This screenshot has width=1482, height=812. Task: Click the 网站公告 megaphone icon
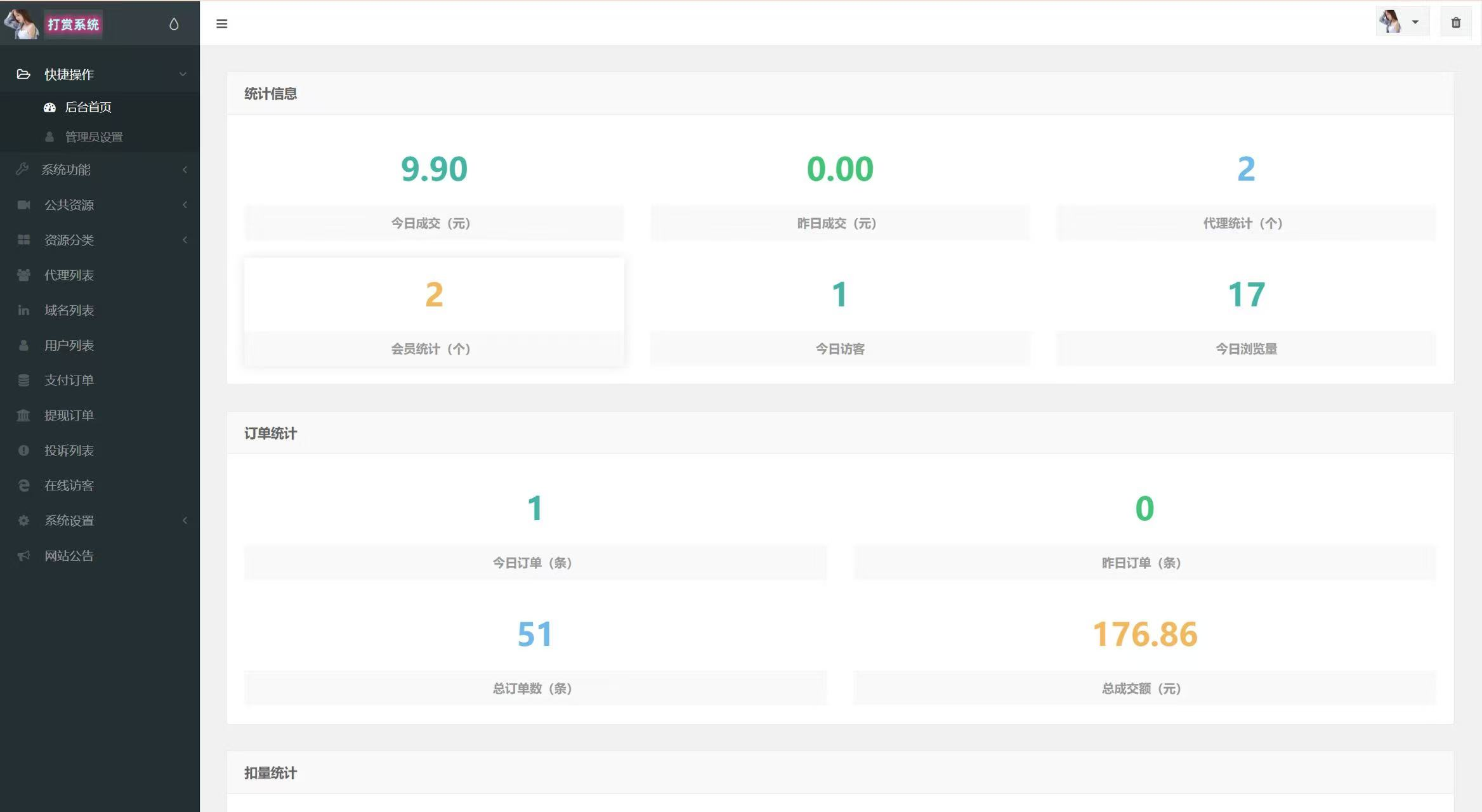click(23, 556)
